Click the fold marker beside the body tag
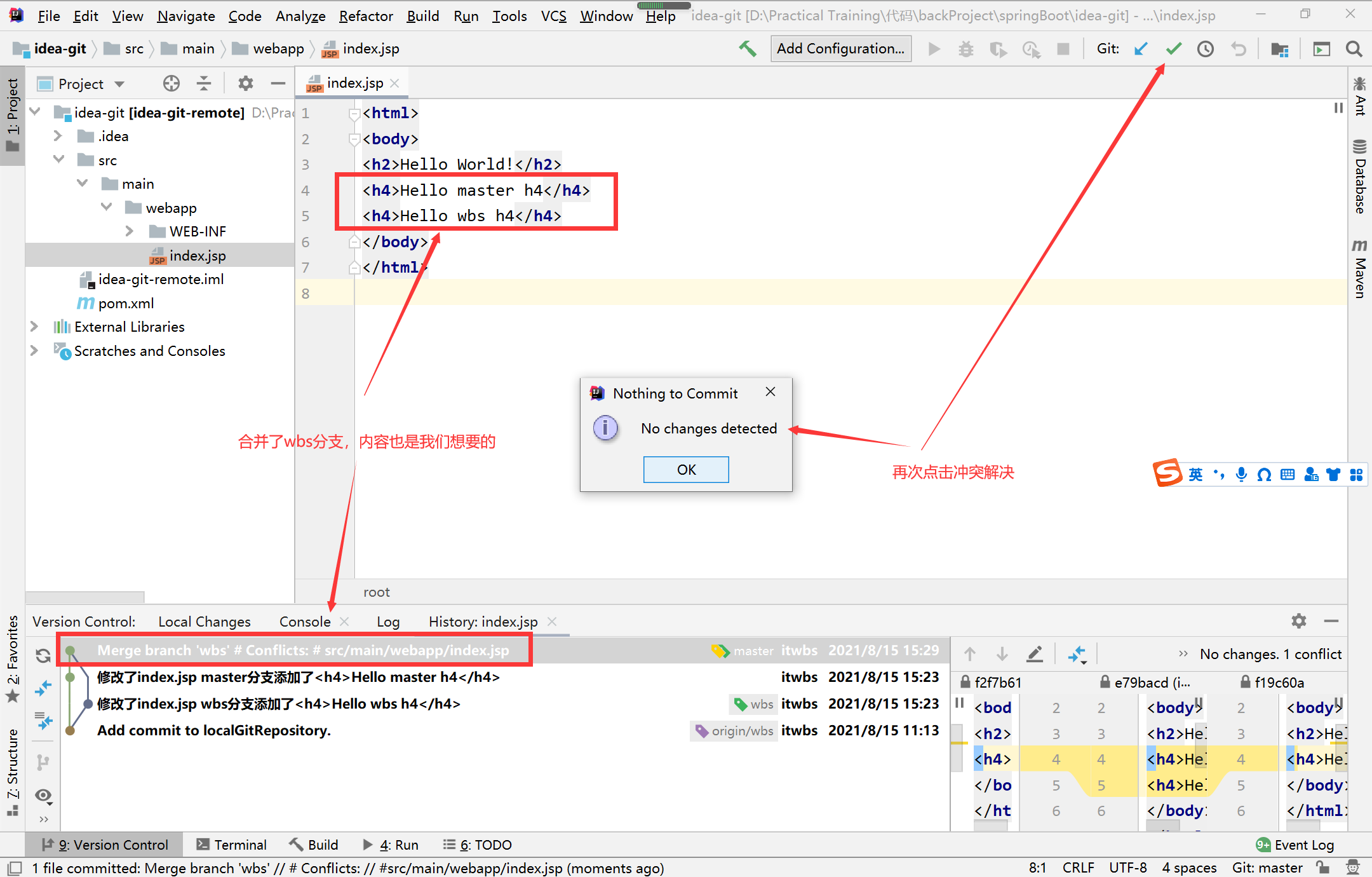The image size is (1372, 877). [x=354, y=139]
